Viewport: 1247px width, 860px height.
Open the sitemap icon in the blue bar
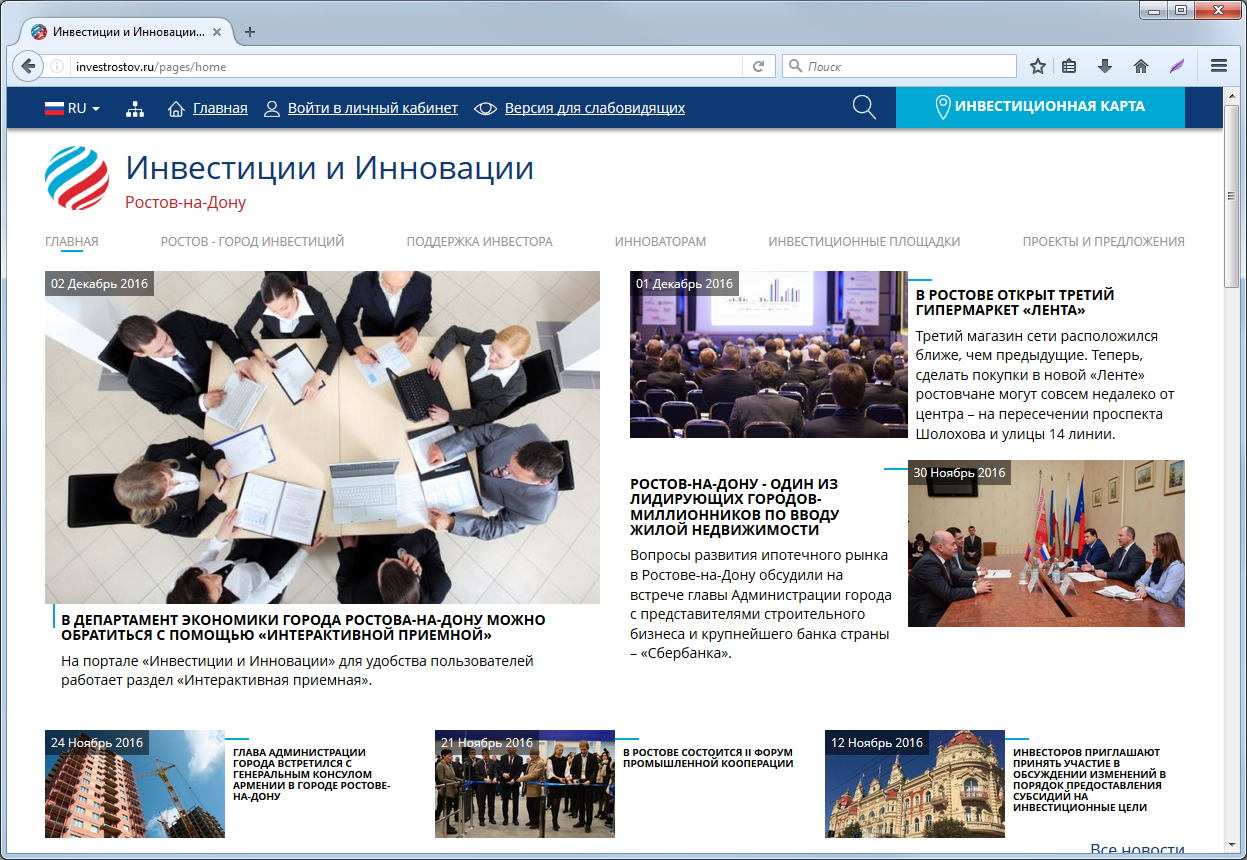tap(135, 108)
